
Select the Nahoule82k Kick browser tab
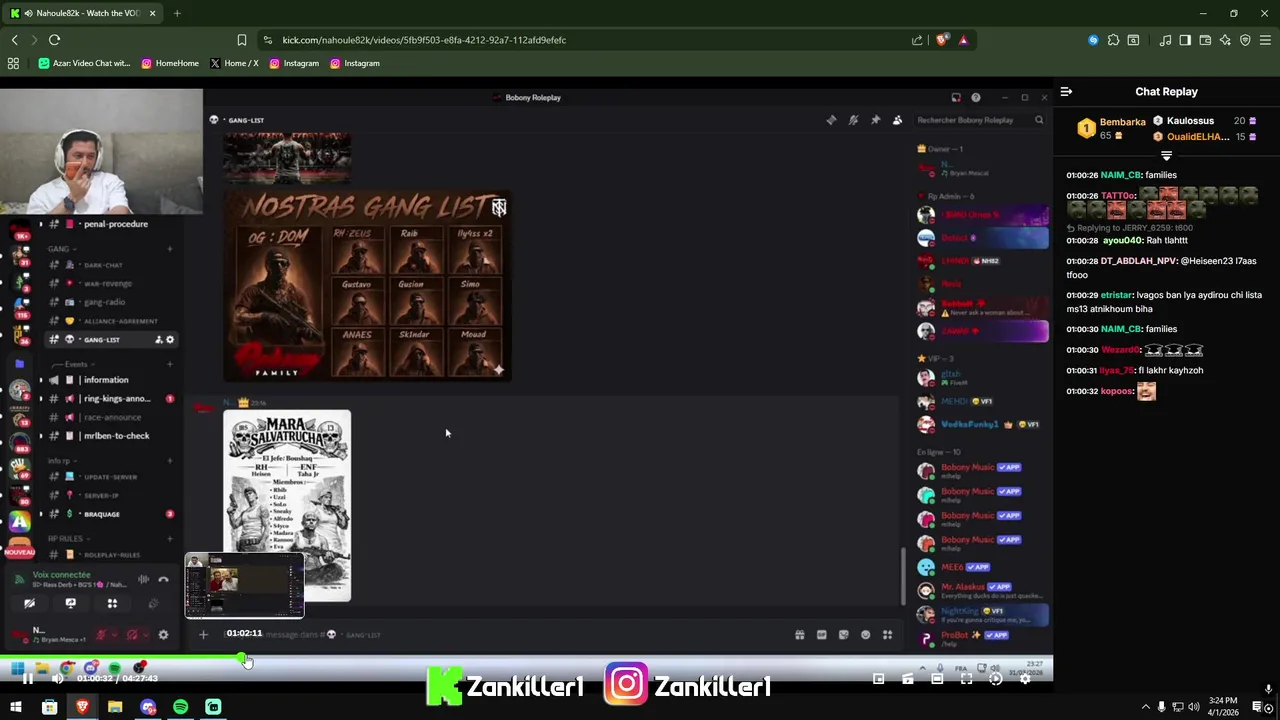point(83,13)
